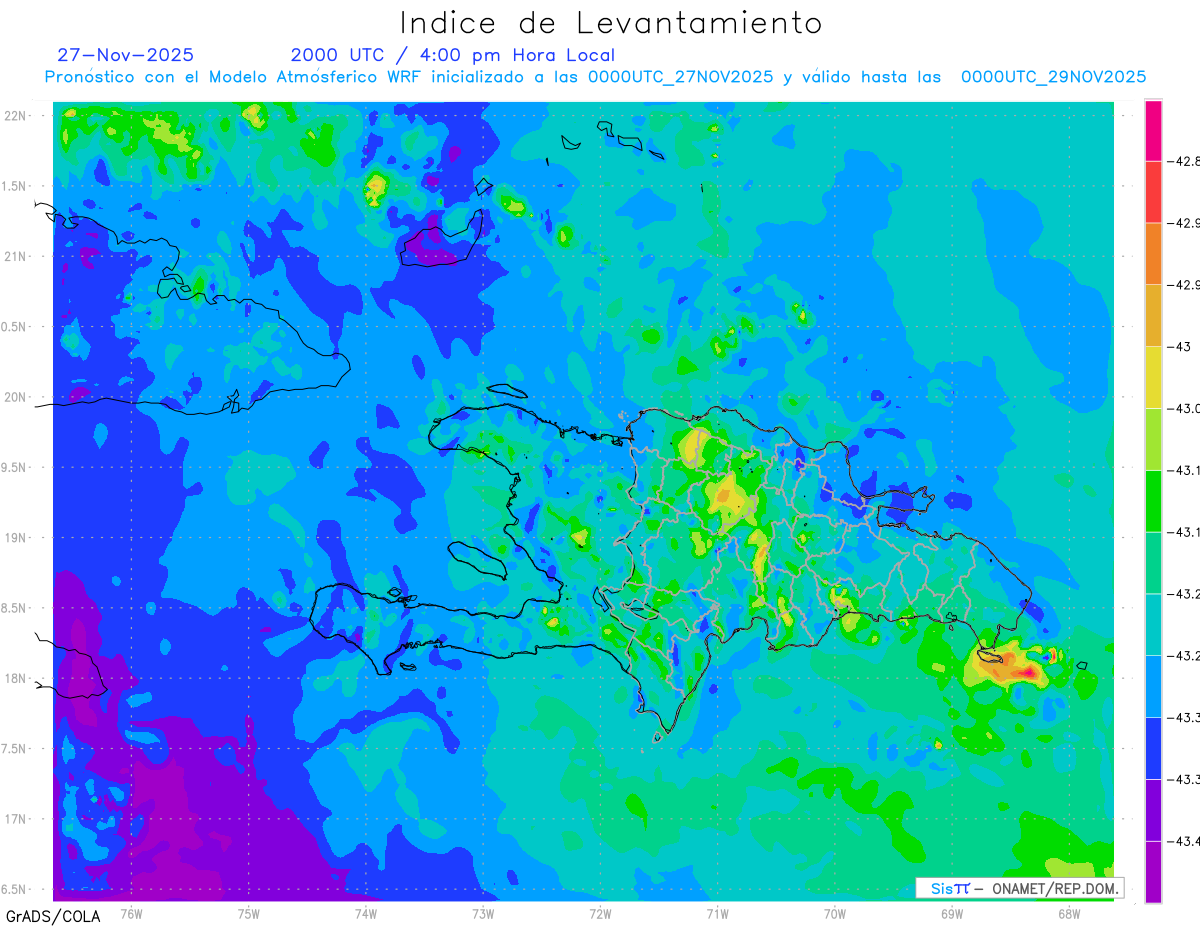1200x927 pixels.
Task: Click the "-42.8" colorbar label
Action: 1186,161
